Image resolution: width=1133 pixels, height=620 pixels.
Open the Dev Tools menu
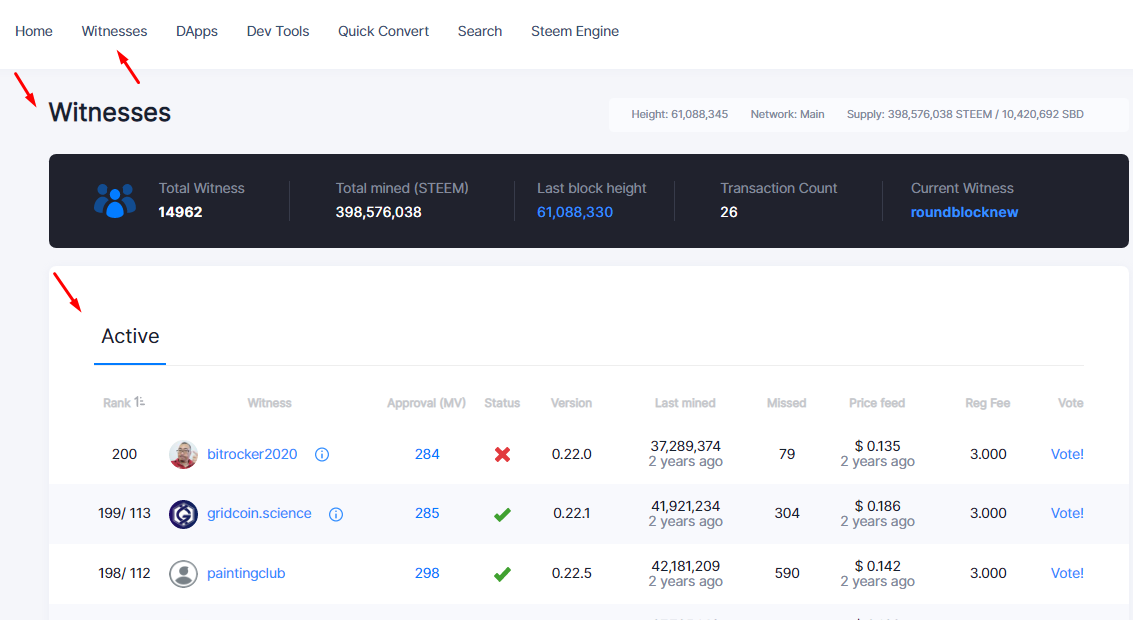pyautogui.click(x=278, y=31)
